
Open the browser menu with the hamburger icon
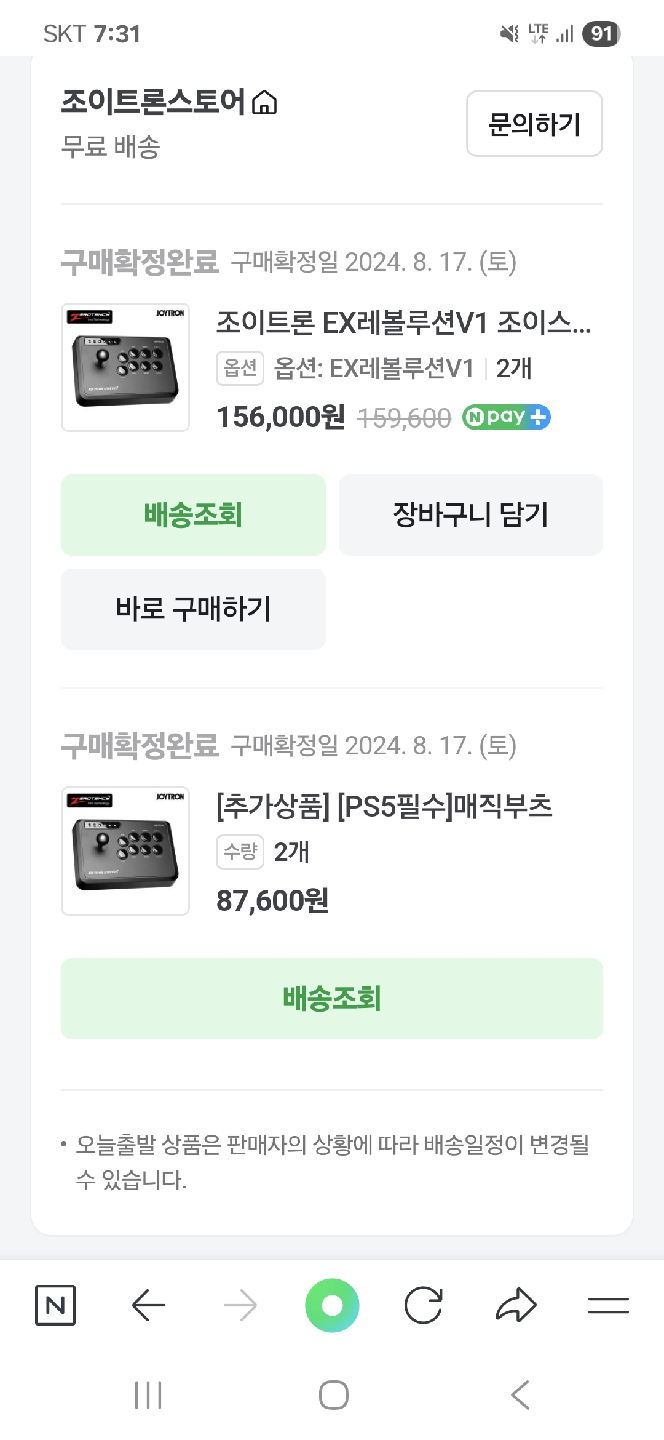click(x=608, y=1305)
